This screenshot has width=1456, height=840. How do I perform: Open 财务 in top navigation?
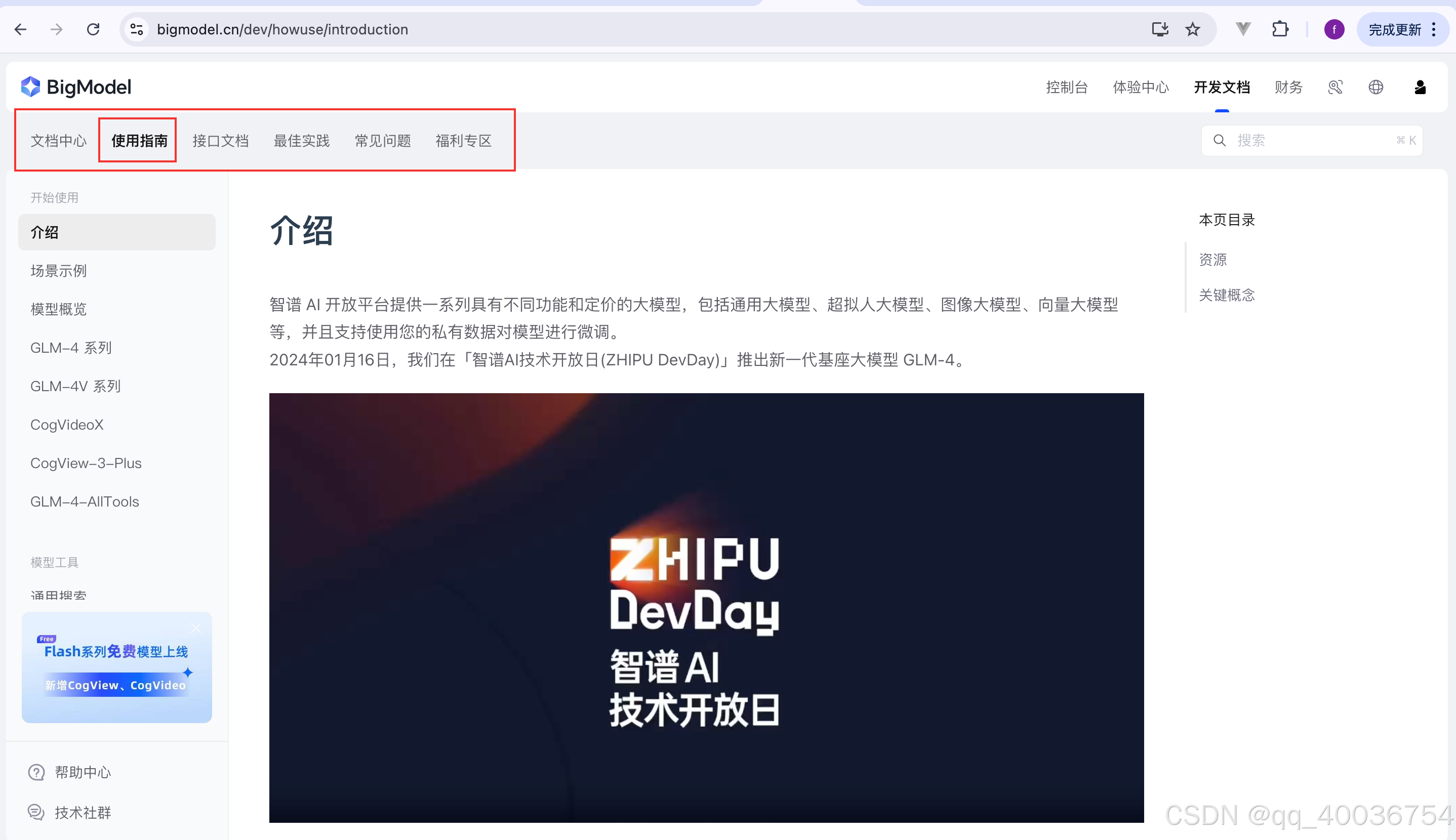coord(1288,87)
